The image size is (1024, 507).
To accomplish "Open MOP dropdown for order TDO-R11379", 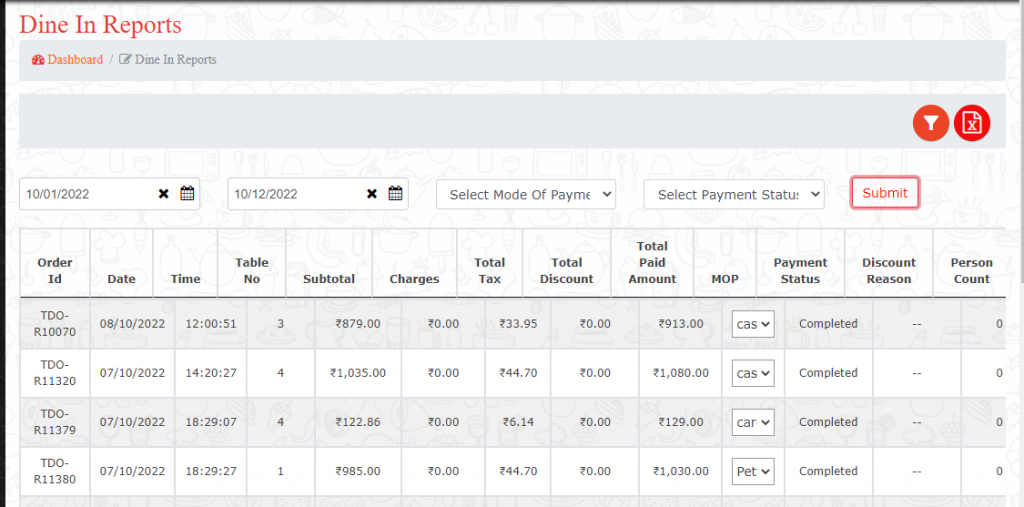I will (x=753, y=422).
